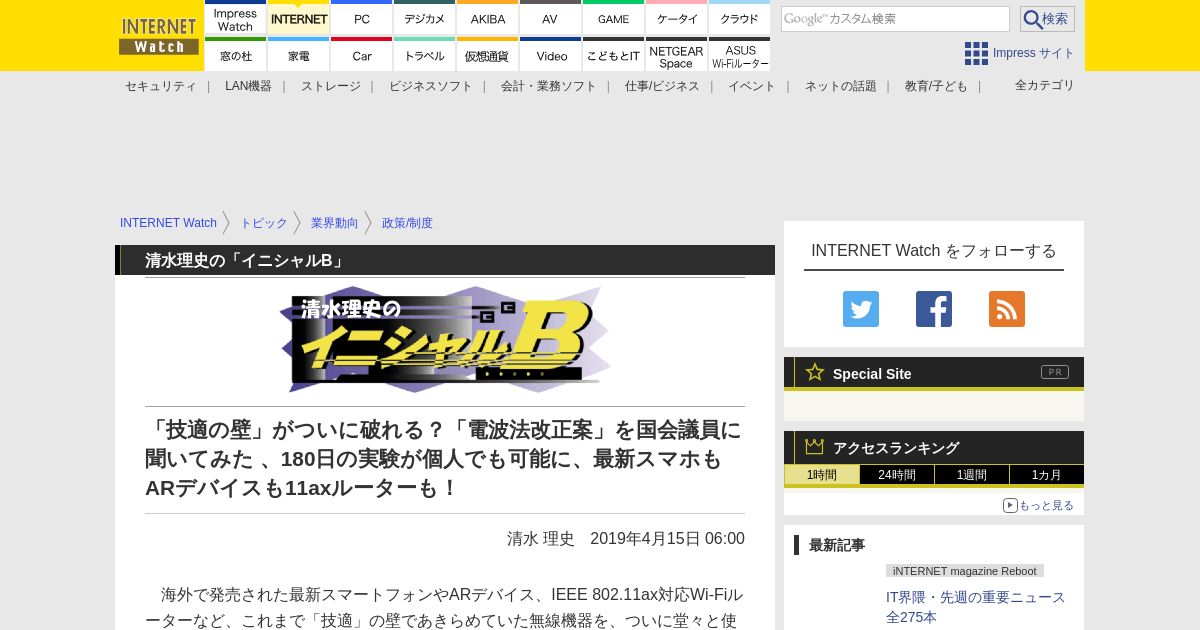Go to 仕事/ビジネス category
Viewport: 1200px width, 630px height.
(x=662, y=86)
